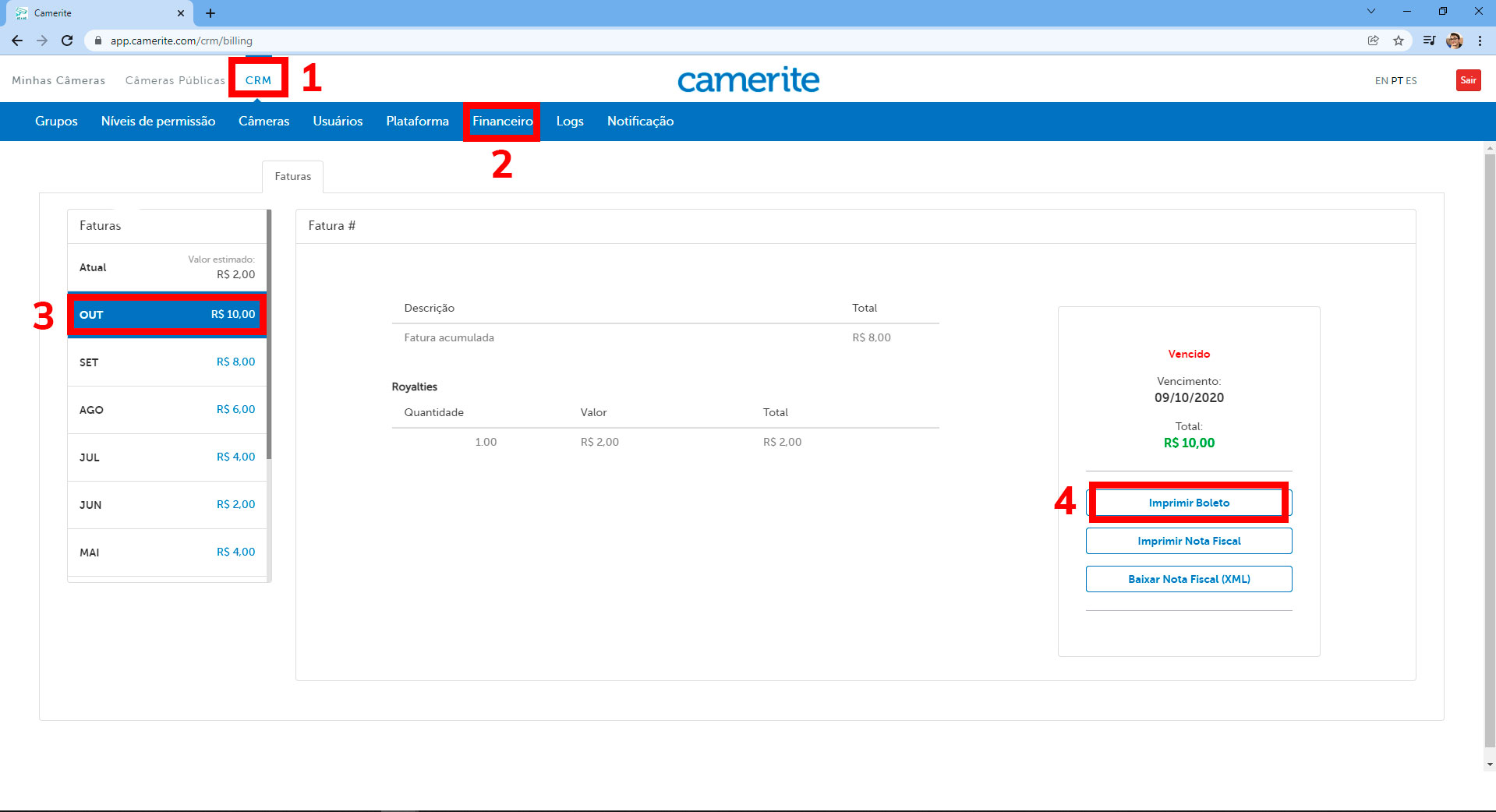The width and height of the screenshot is (1496, 812).
Task: Click Imprimir Nota Fiscal button
Action: [1188, 541]
